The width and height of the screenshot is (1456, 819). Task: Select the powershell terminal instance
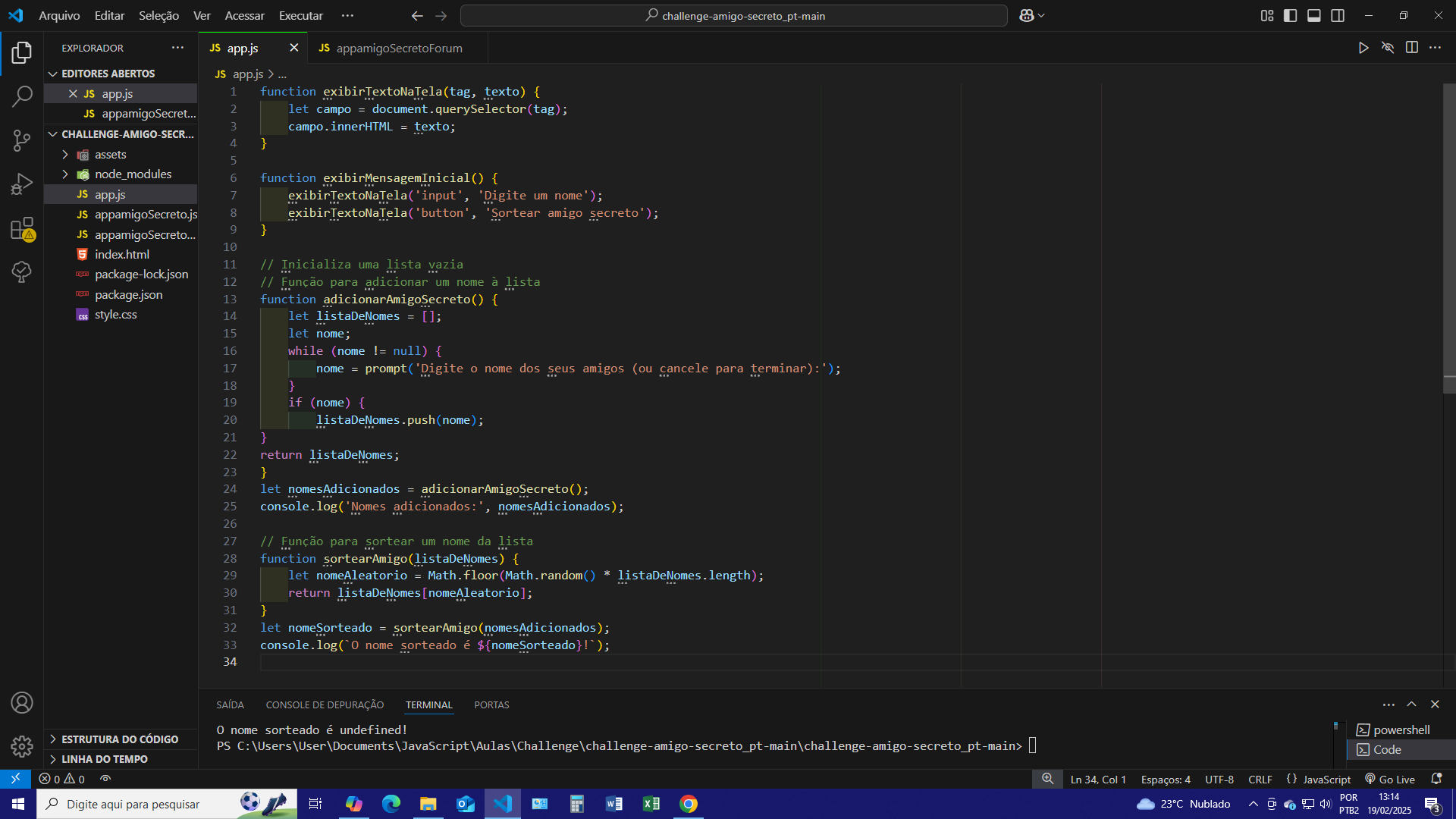pyautogui.click(x=1401, y=730)
